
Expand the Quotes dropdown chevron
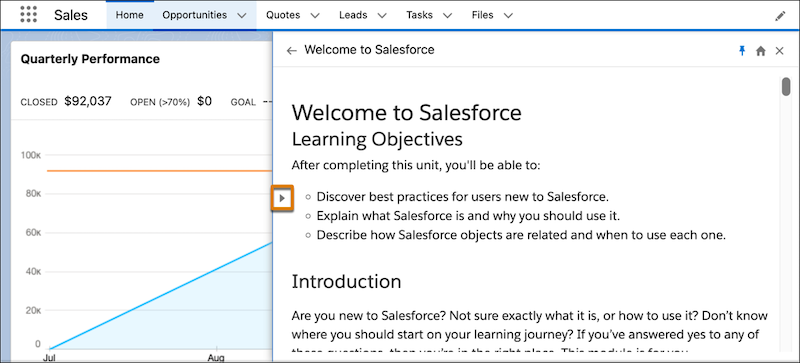click(315, 16)
